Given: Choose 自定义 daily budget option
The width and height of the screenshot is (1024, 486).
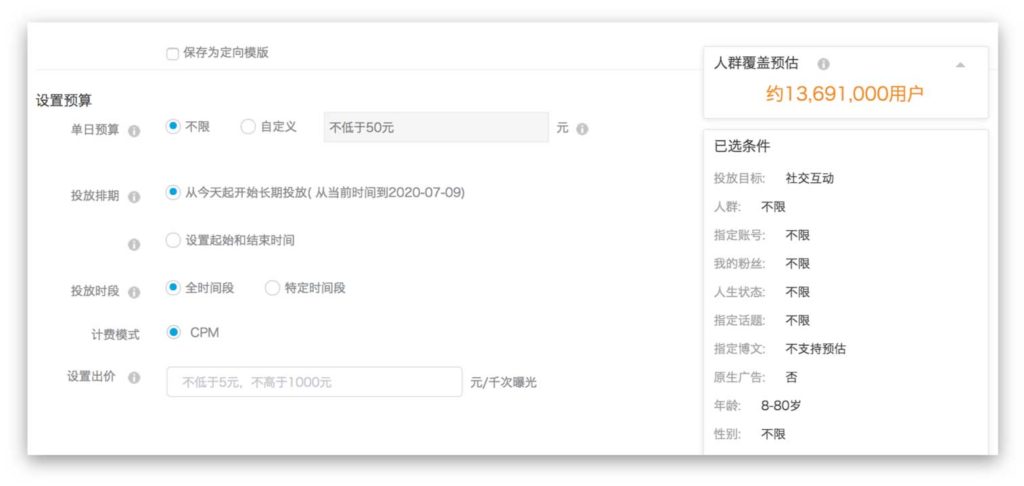Looking at the screenshot, I should 248,127.
